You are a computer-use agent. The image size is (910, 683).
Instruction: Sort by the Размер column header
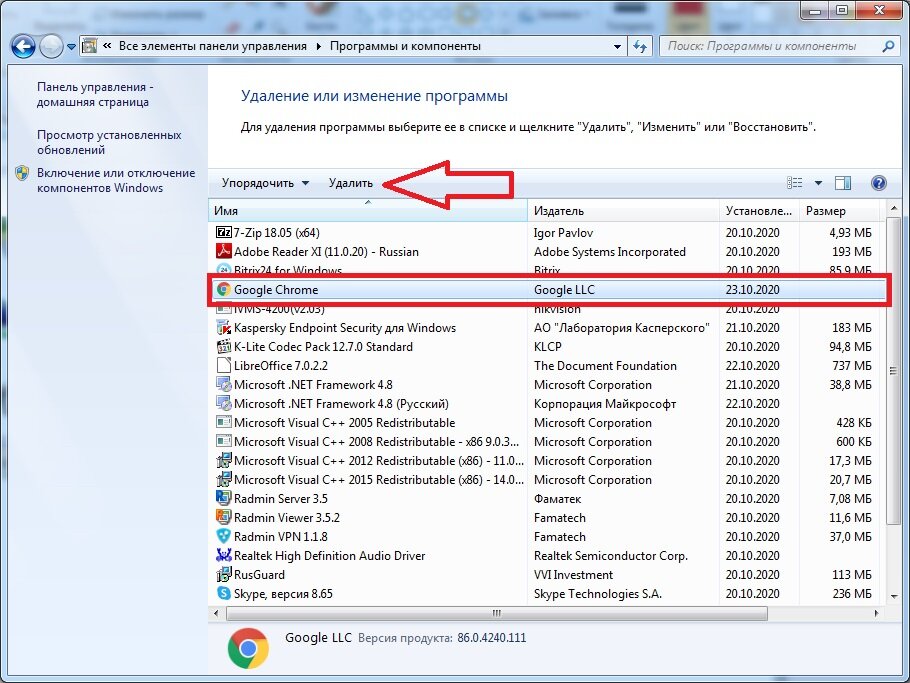point(840,211)
